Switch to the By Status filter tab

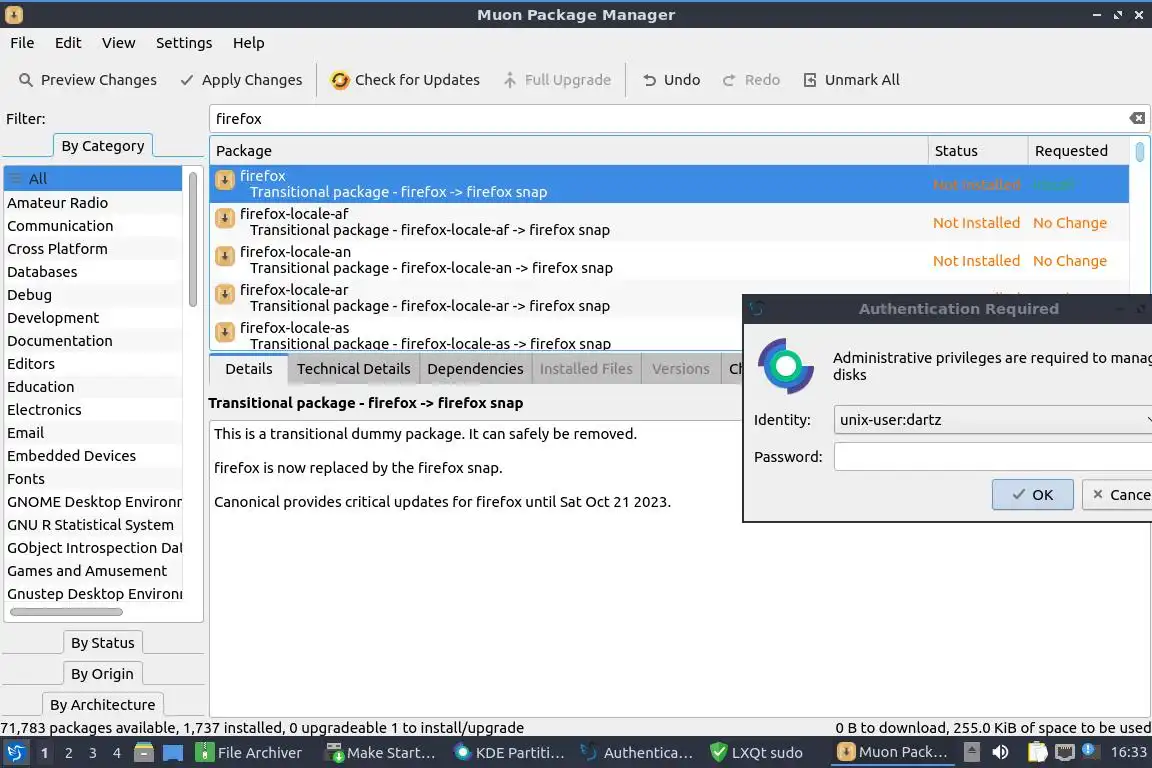(x=103, y=642)
